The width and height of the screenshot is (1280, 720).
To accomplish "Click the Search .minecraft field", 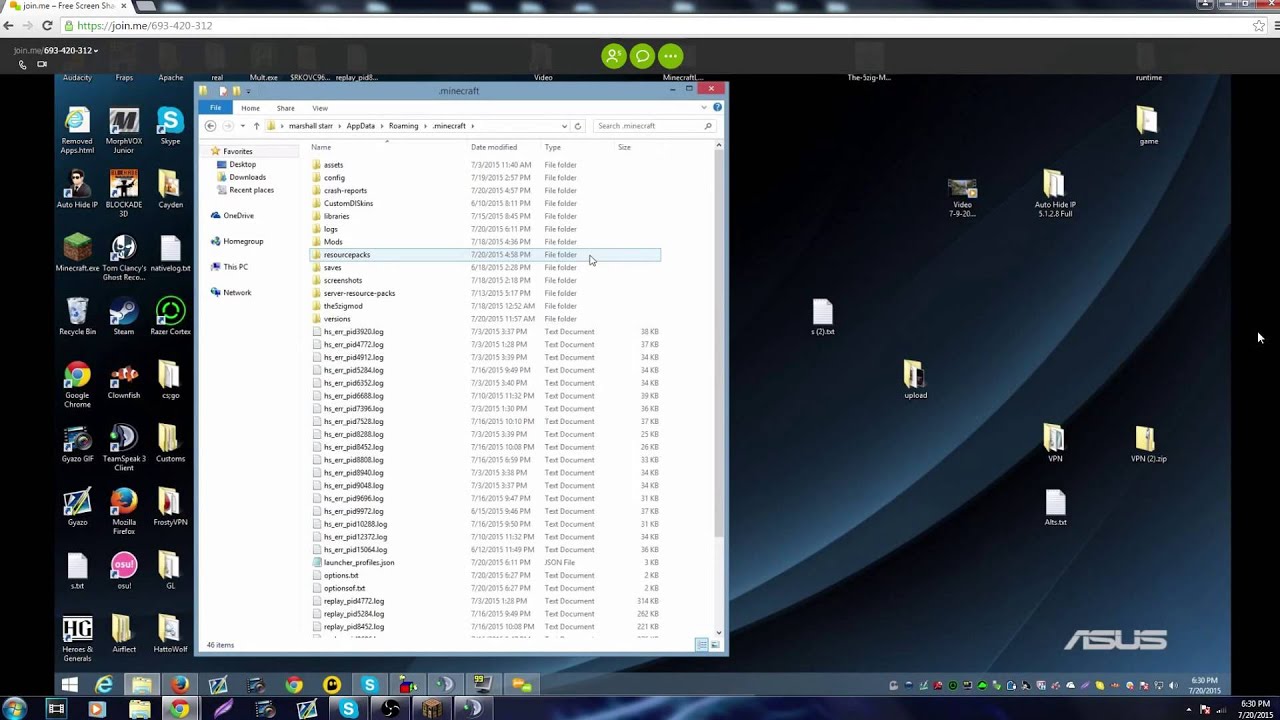I will (x=654, y=126).
